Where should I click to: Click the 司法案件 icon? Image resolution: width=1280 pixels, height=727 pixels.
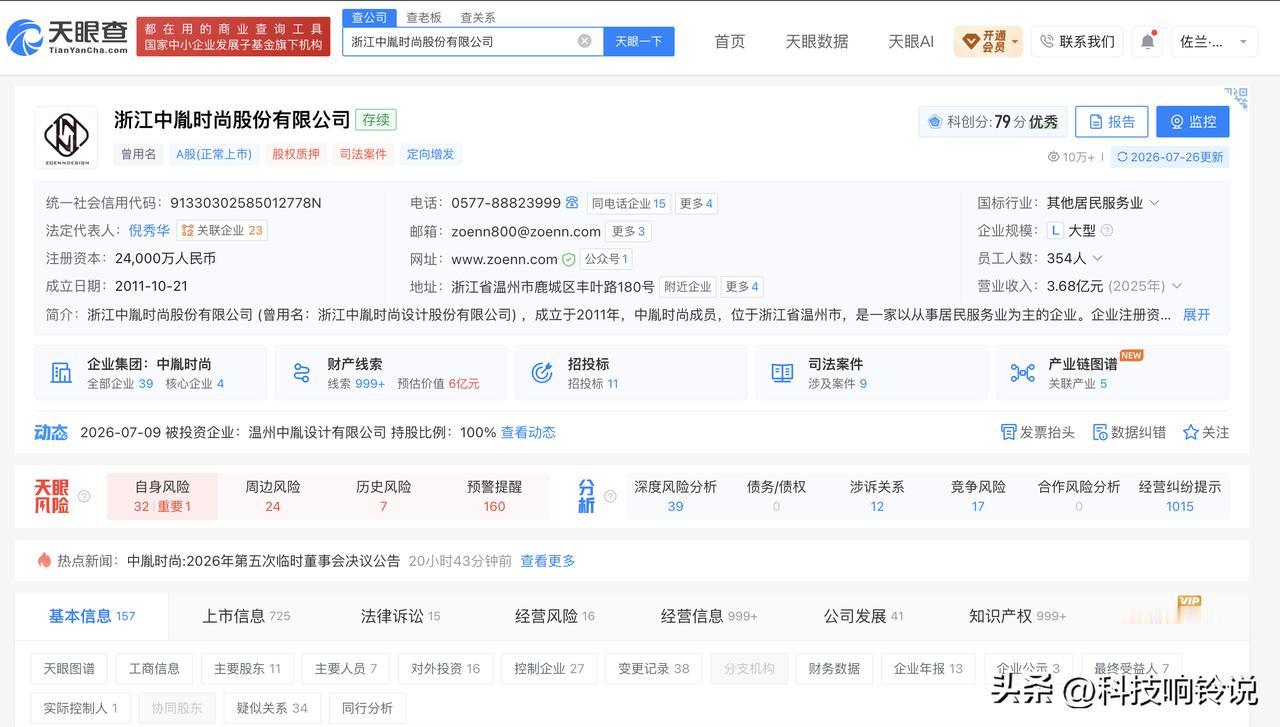(782, 373)
